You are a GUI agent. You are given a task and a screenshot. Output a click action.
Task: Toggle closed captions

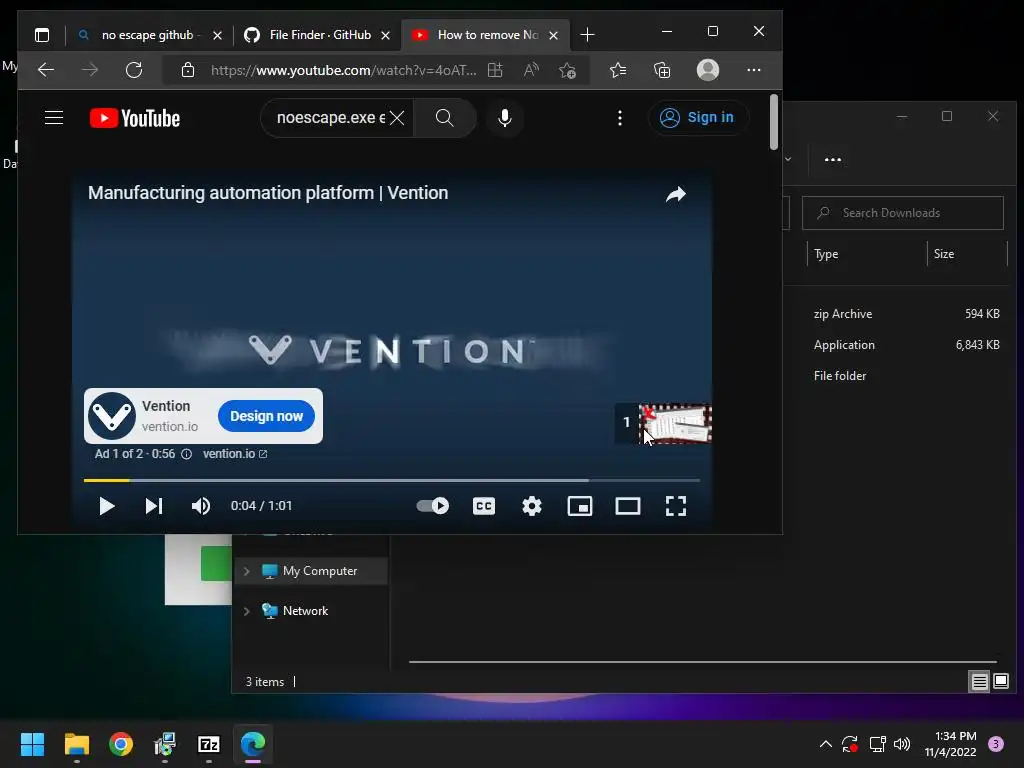tap(484, 506)
